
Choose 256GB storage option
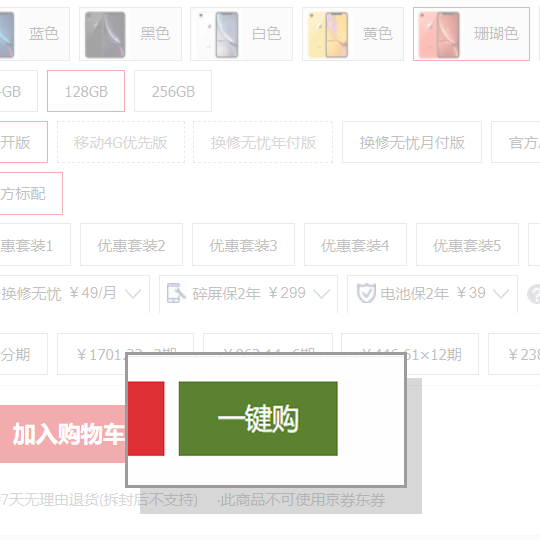pos(173,91)
